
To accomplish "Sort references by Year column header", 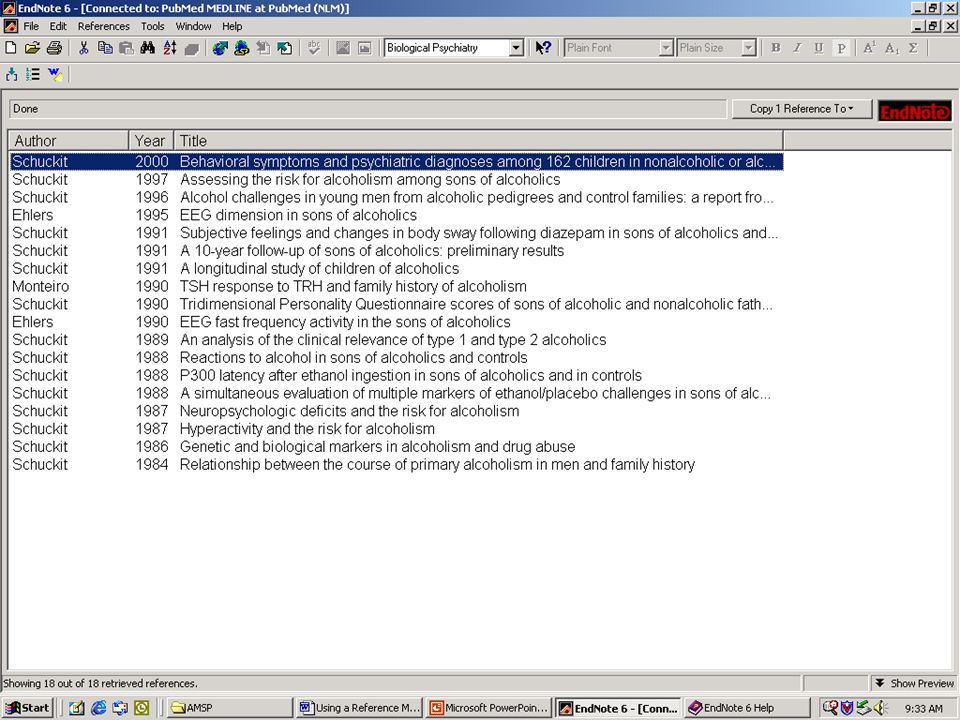I will point(151,141).
